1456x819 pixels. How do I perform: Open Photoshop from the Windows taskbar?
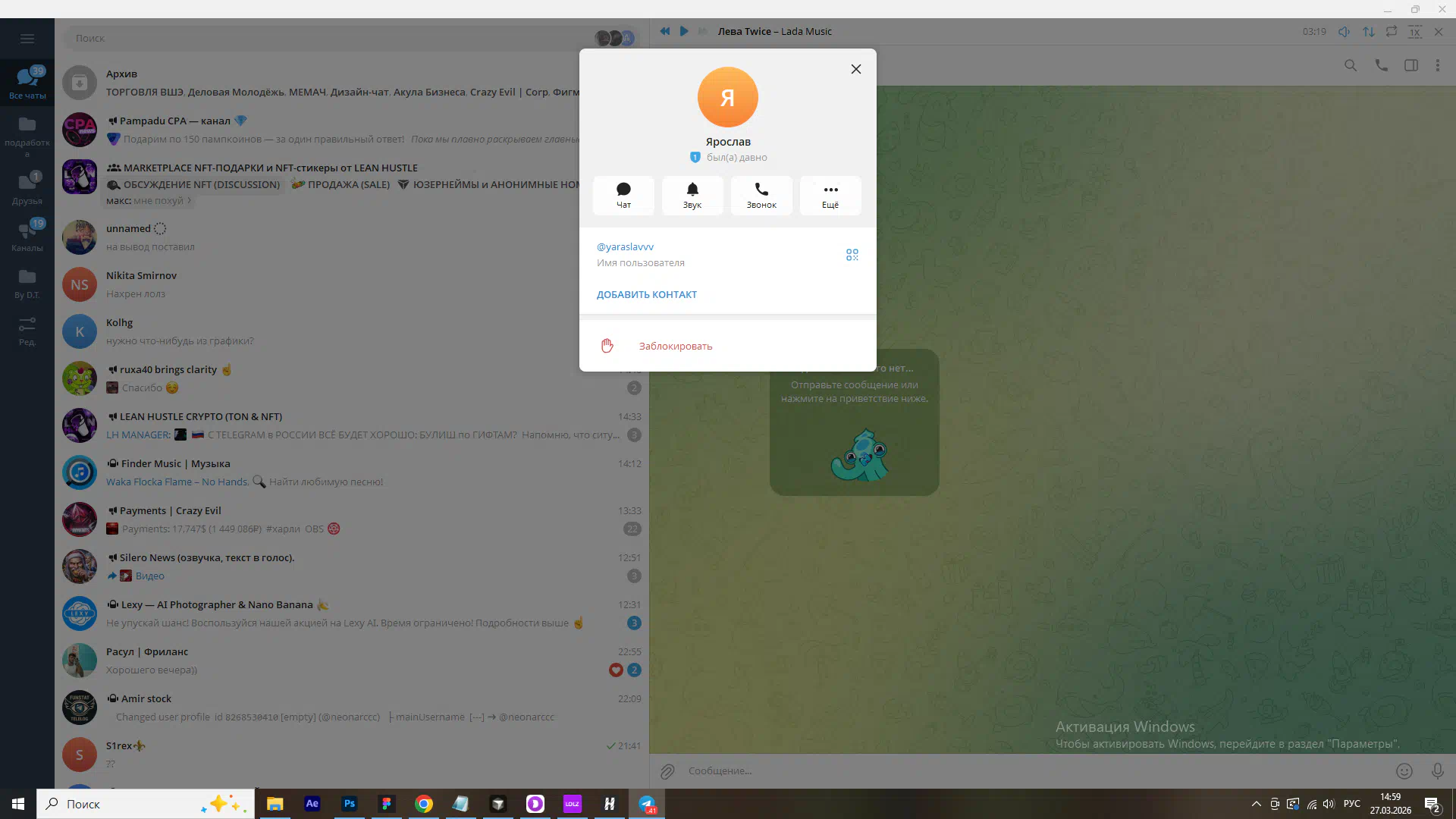pyautogui.click(x=349, y=804)
